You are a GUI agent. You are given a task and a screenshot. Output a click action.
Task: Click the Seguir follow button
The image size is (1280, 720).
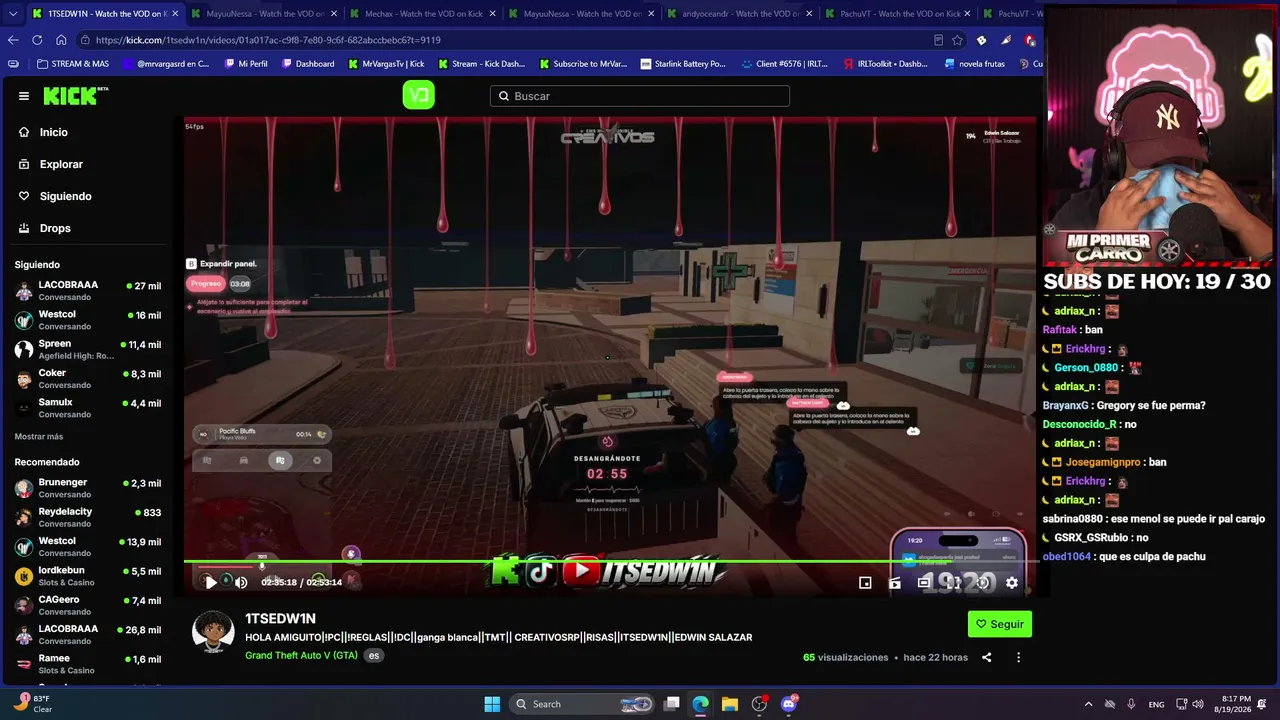point(1000,624)
